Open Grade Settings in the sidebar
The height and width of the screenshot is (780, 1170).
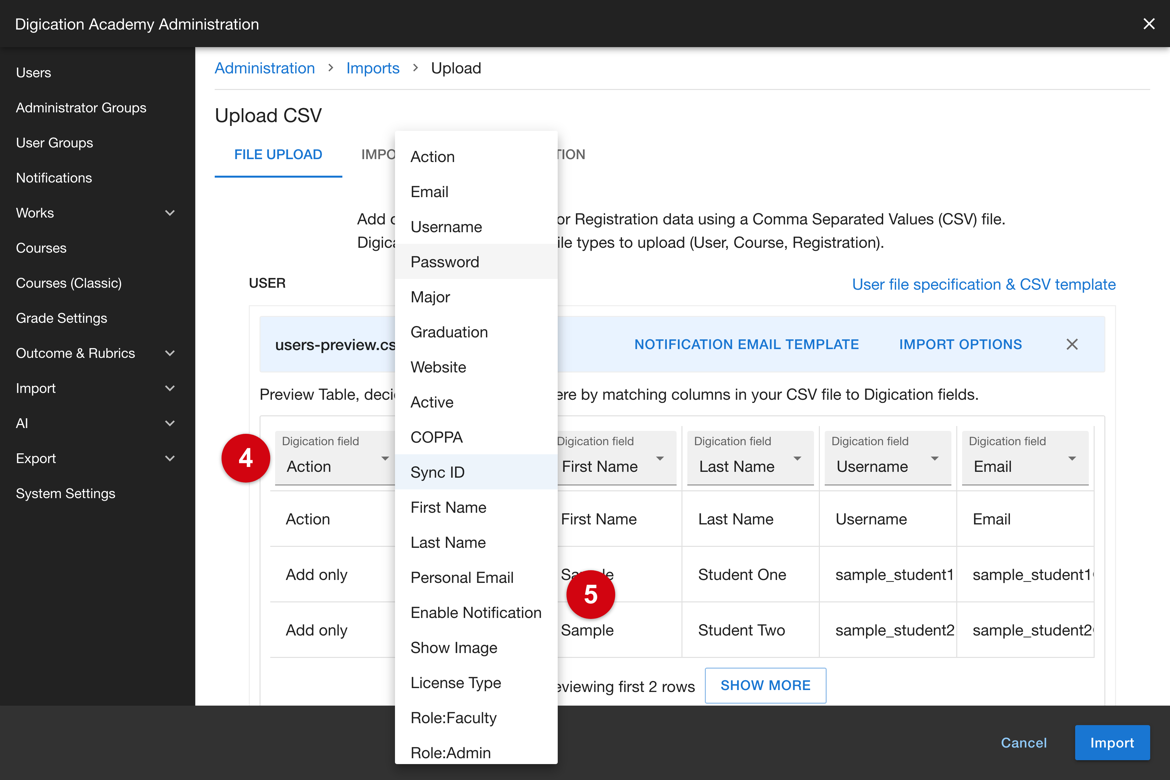pyautogui.click(x=61, y=318)
